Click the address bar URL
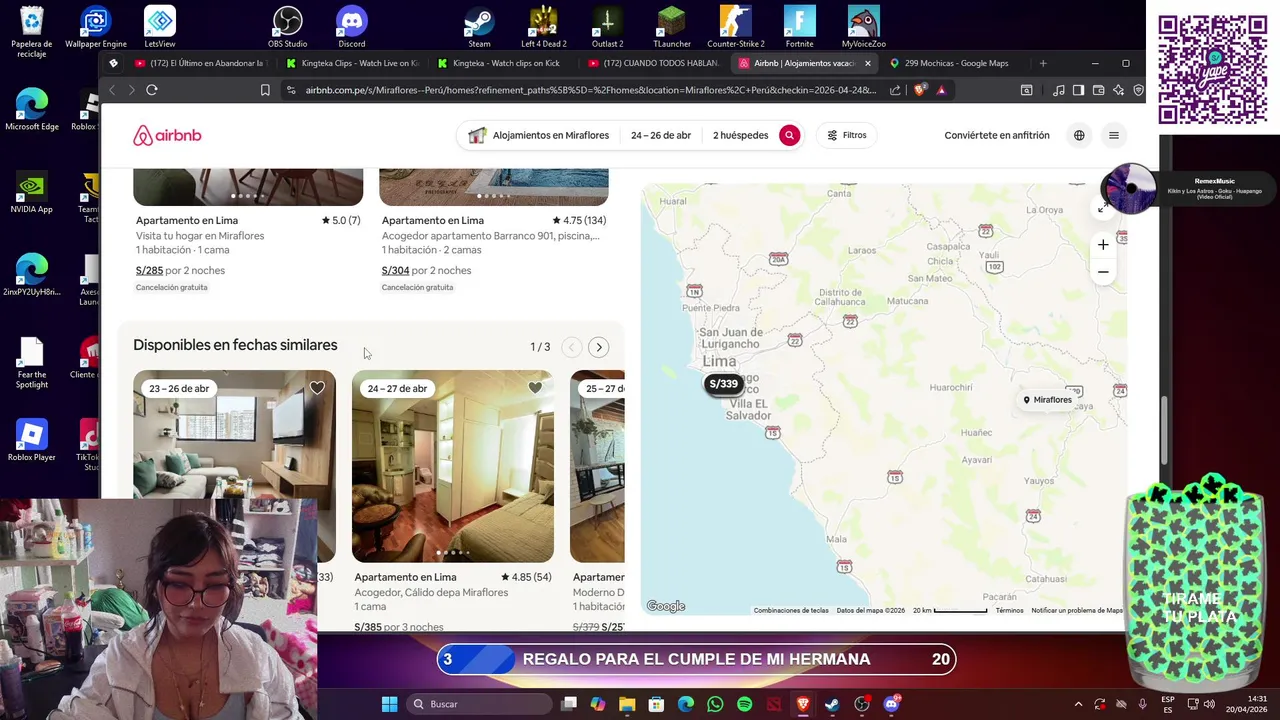Viewport: 1280px width, 720px height. click(x=590, y=90)
